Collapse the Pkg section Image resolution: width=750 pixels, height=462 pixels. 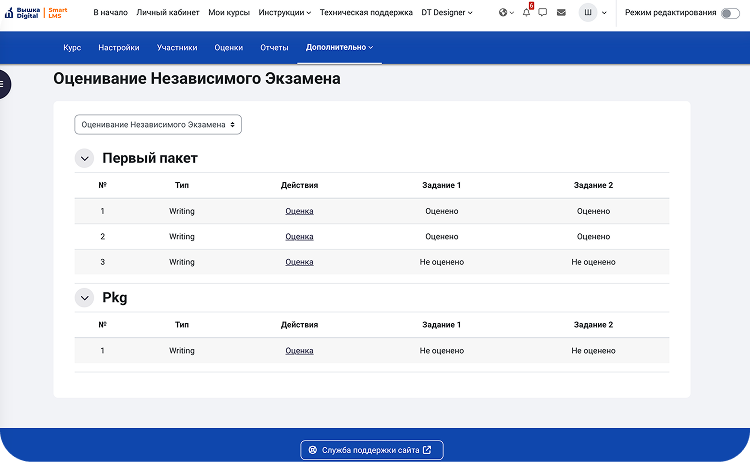pos(84,297)
